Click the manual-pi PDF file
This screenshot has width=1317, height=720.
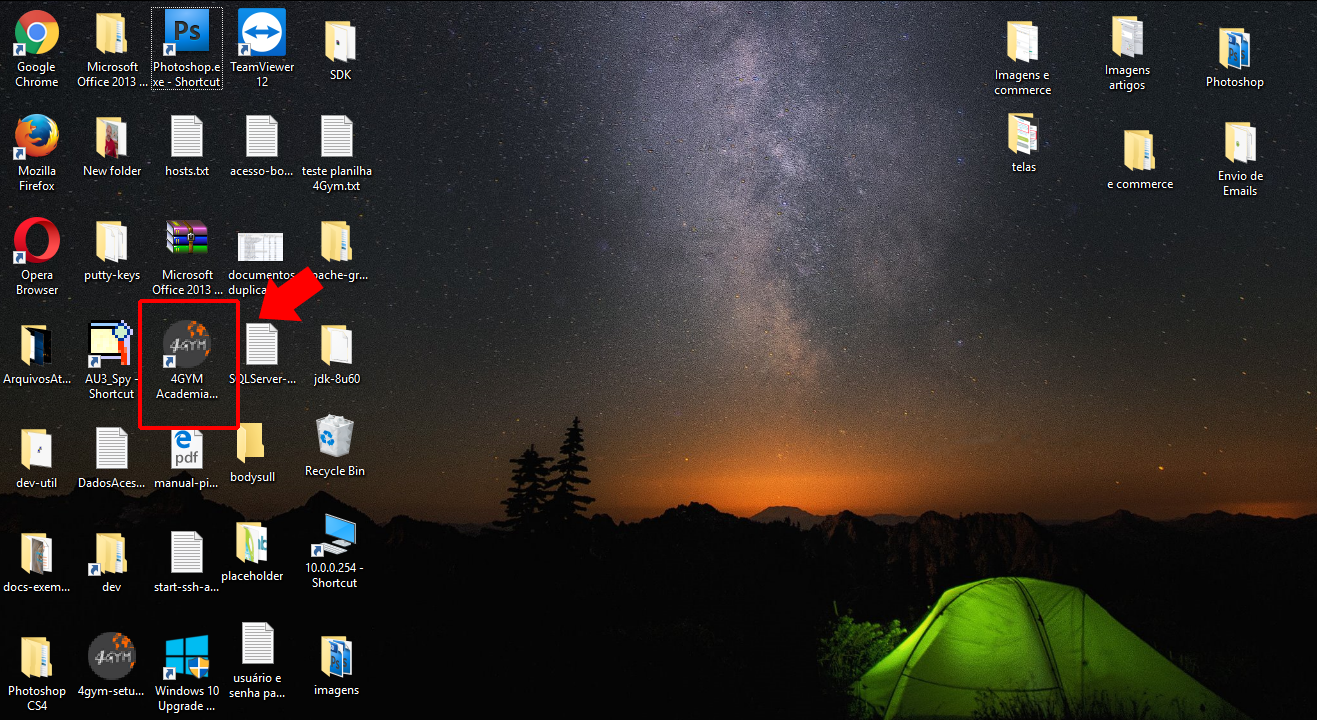[x=187, y=448]
